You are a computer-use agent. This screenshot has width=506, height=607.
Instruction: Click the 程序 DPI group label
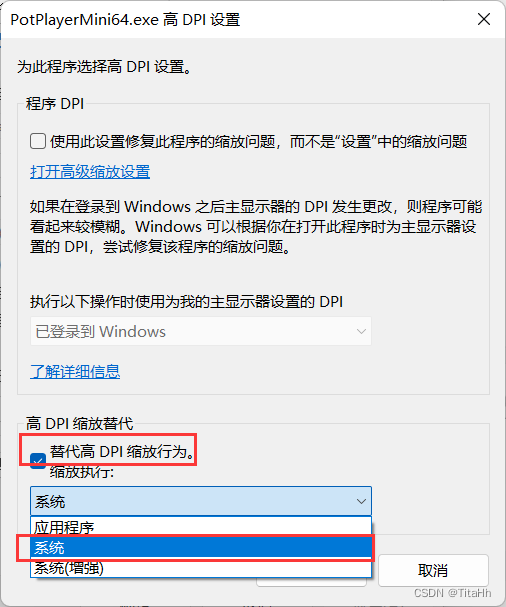(55, 103)
